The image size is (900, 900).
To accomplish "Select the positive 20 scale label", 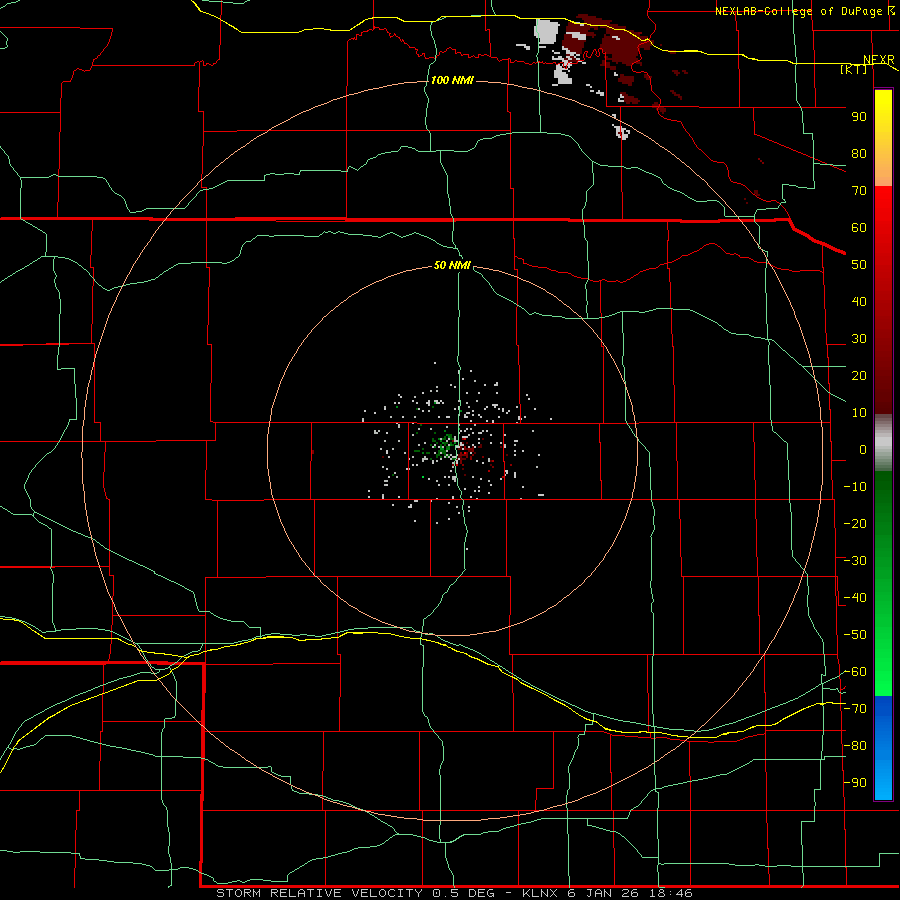I will tap(859, 375).
